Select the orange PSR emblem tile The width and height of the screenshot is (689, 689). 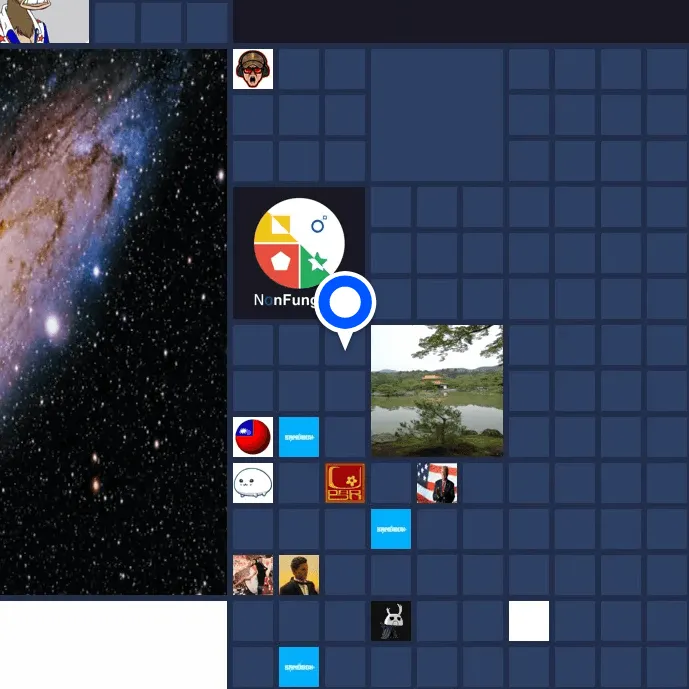(345, 482)
